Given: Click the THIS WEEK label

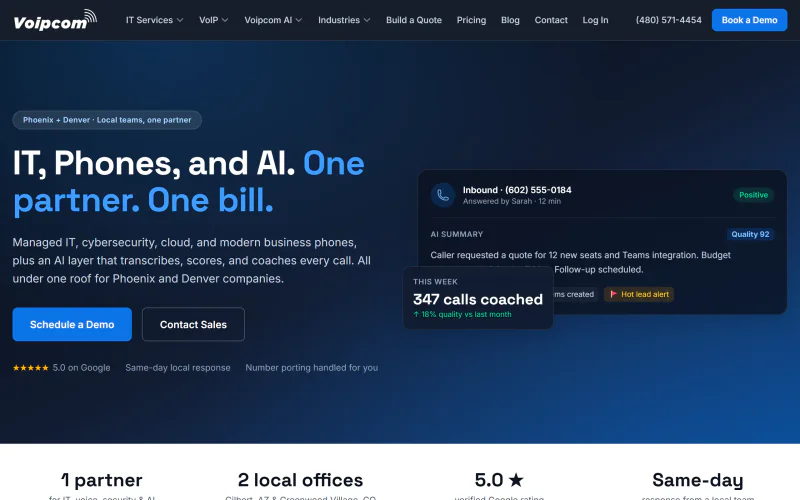Looking at the screenshot, I should [435, 282].
